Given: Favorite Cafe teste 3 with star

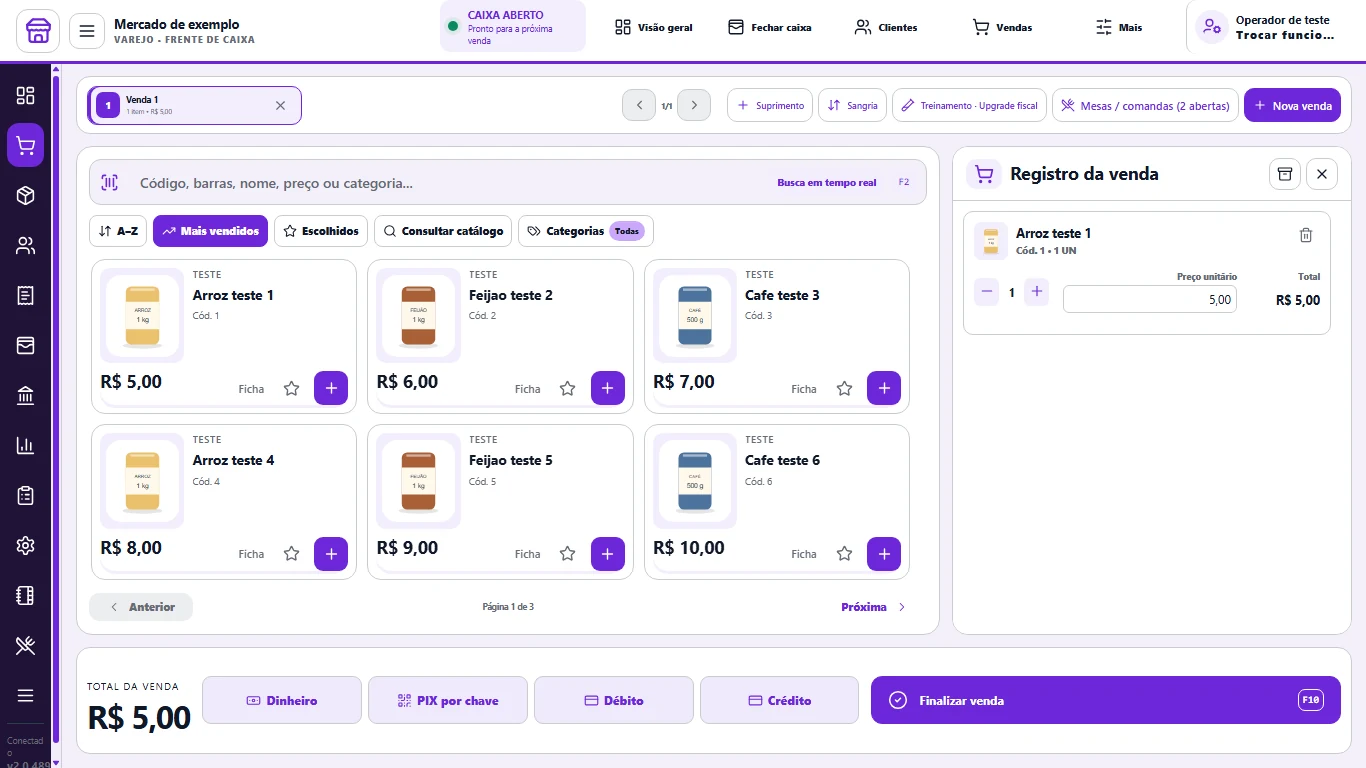Looking at the screenshot, I should (x=844, y=388).
